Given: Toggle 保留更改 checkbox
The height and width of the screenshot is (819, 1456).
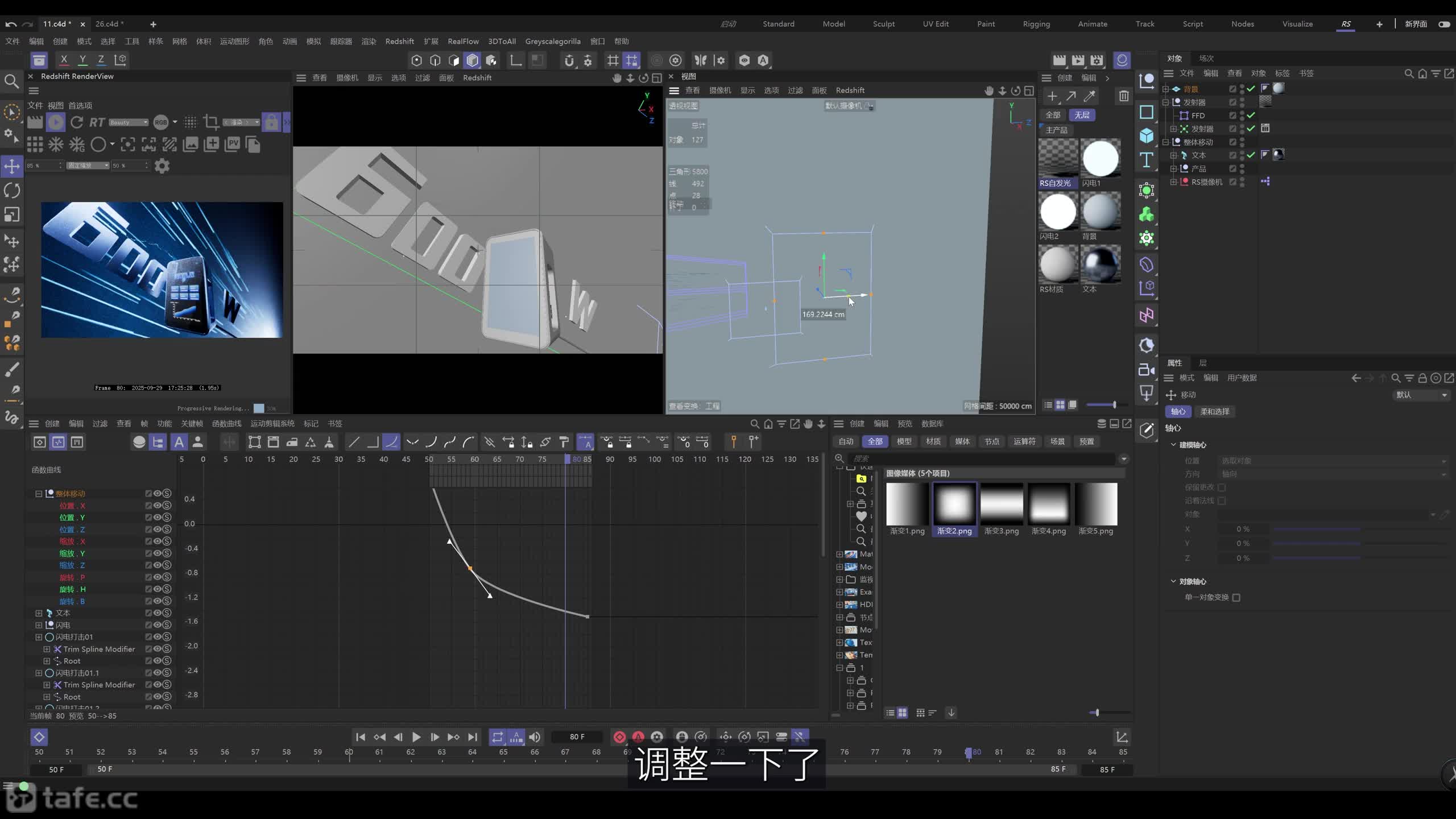Looking at the screenshot, I should 1222,487.
